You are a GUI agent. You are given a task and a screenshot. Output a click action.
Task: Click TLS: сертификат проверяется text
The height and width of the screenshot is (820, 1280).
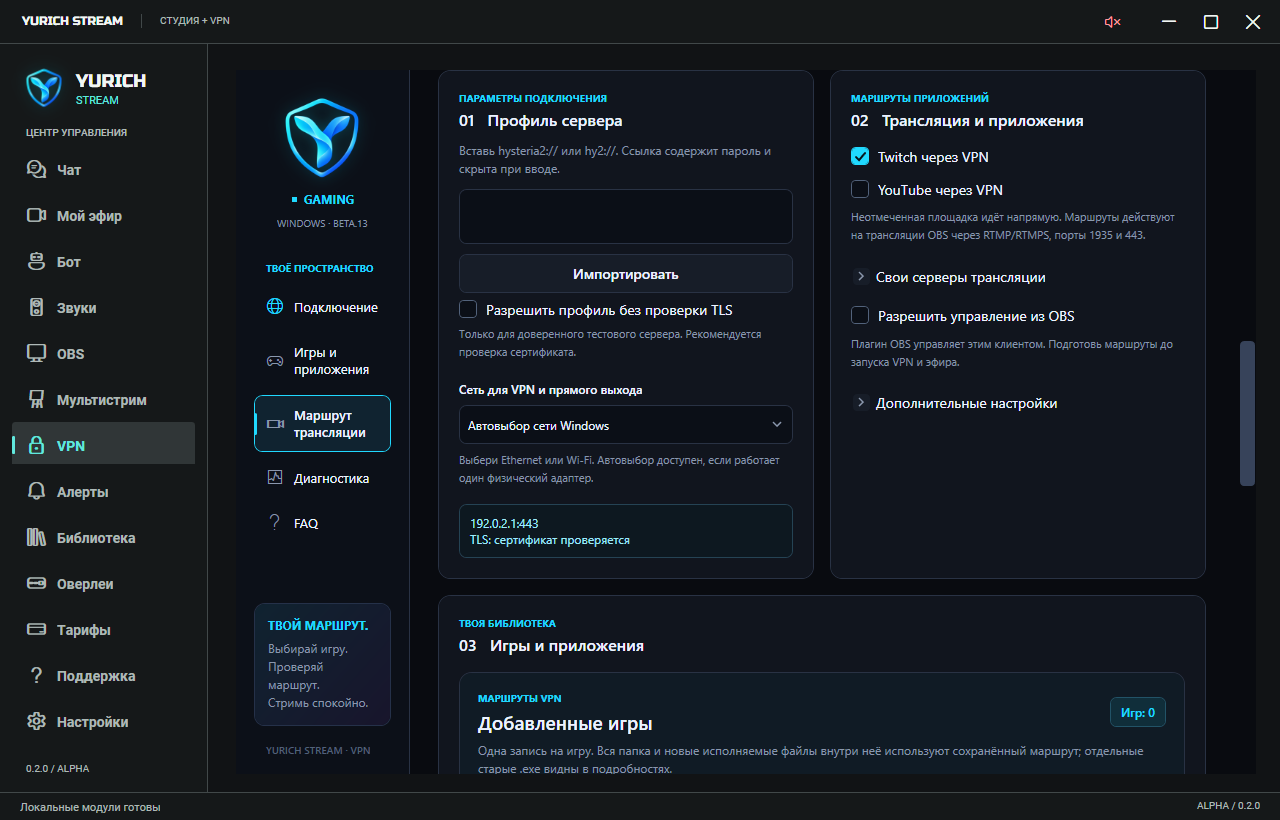click(550, 539)
